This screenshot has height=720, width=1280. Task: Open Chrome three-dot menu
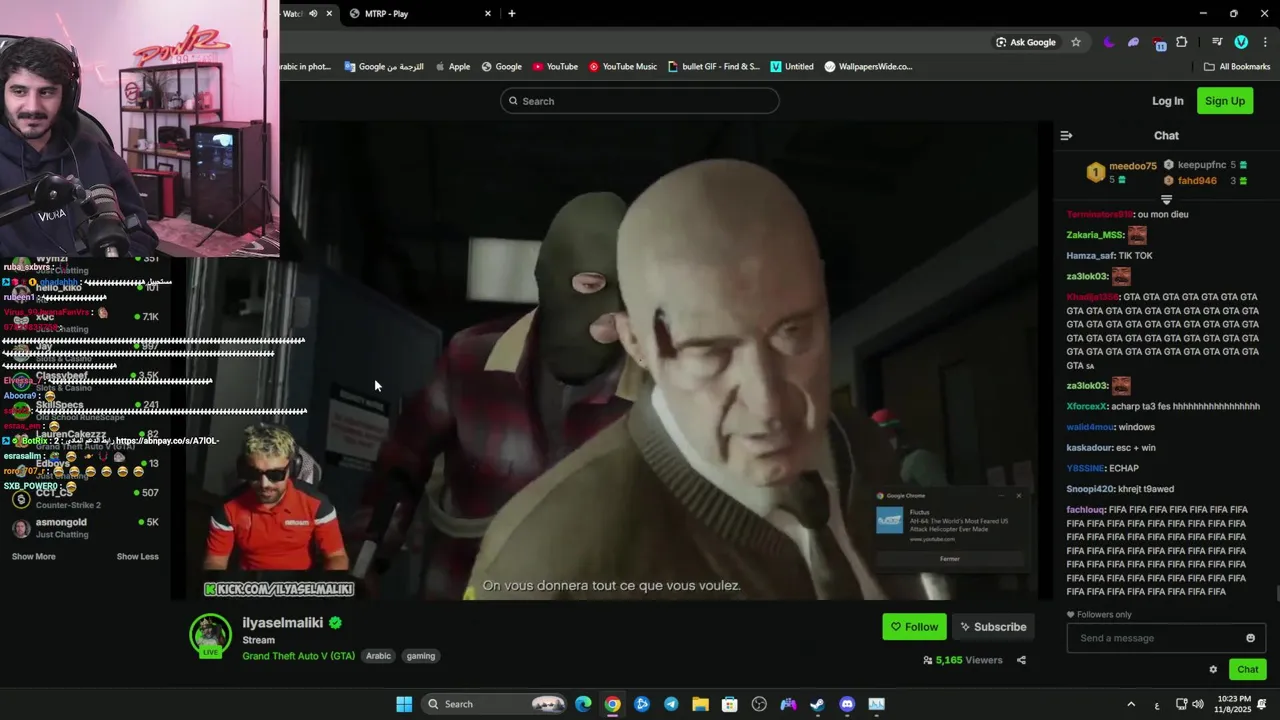click(x=1265, y=42)
